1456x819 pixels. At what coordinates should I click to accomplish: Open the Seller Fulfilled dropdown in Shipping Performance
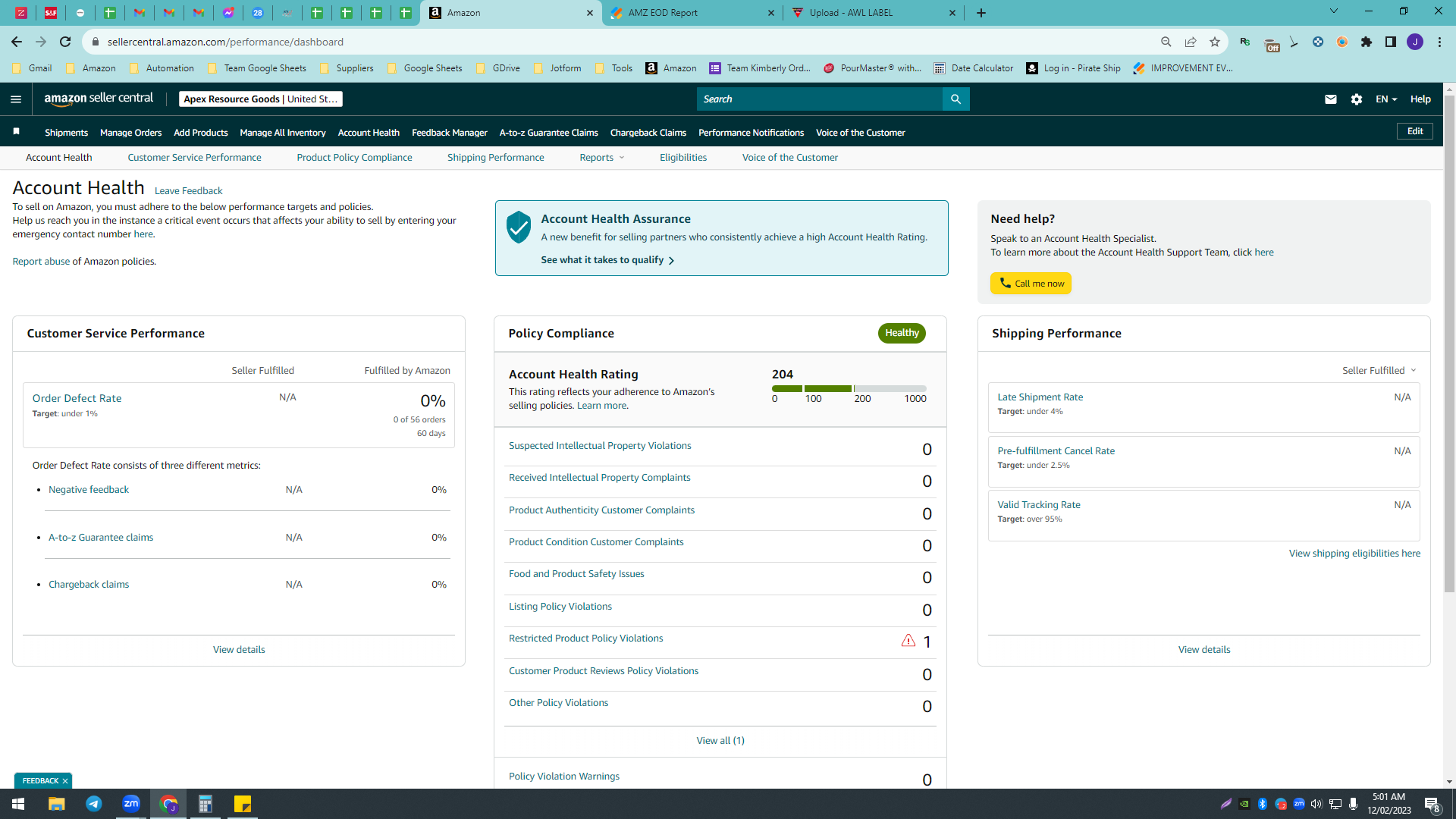(x=1379, y=370)
